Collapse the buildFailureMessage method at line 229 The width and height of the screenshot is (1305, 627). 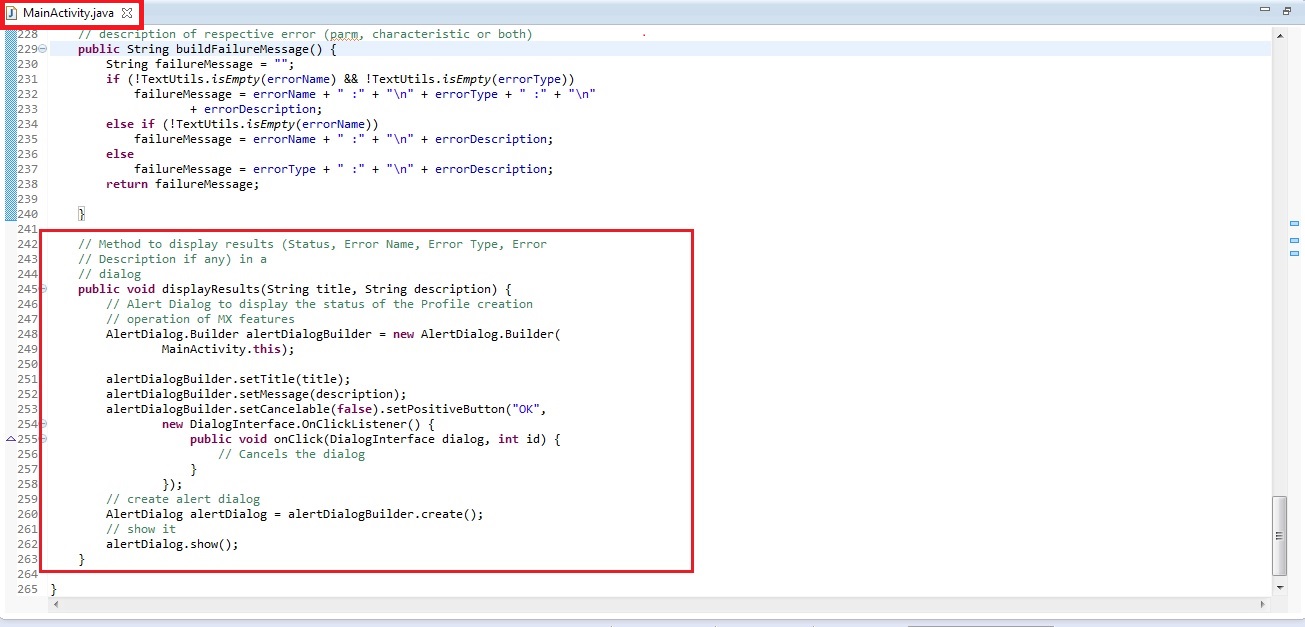click(x=43, y=49)
